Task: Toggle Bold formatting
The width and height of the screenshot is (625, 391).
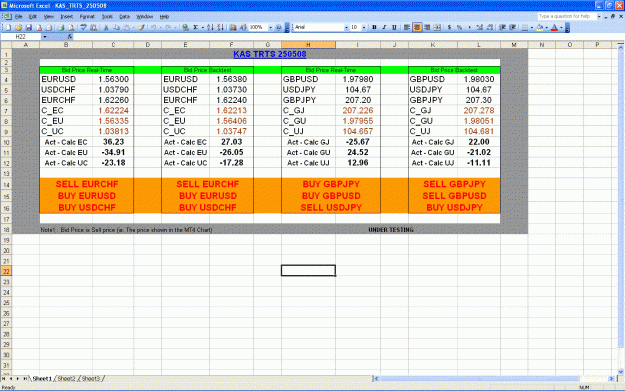Action: tap(374, 28)
